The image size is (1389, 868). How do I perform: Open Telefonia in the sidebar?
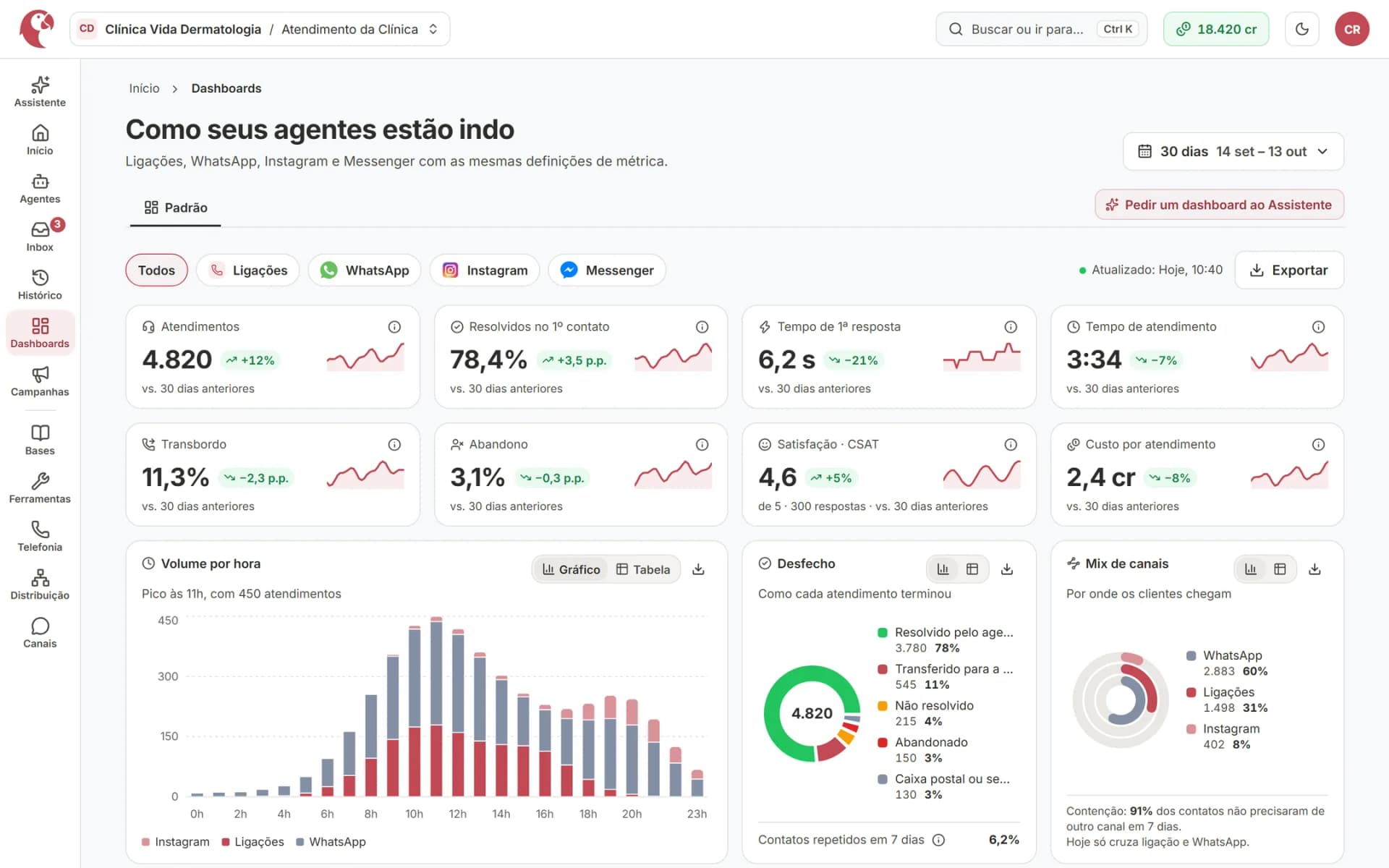(x=40, y=536)
